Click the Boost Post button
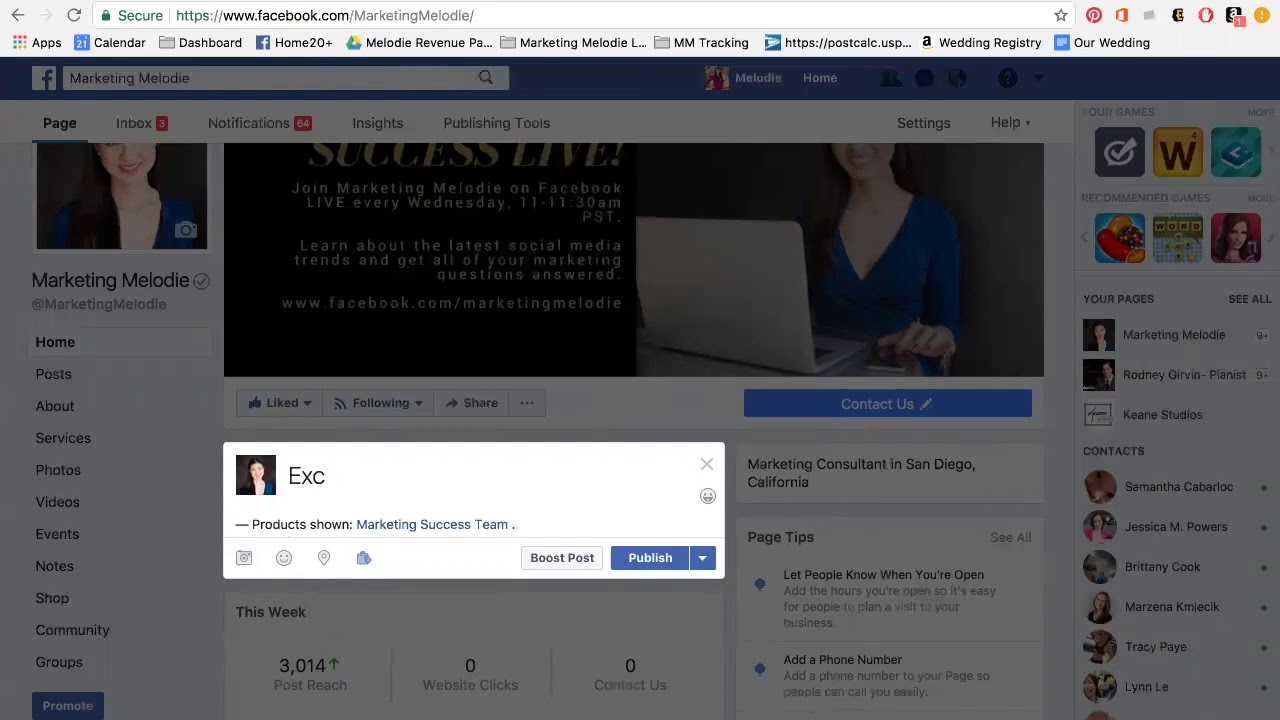Viewport: 1280px width, 720px height. click(562, 558)
